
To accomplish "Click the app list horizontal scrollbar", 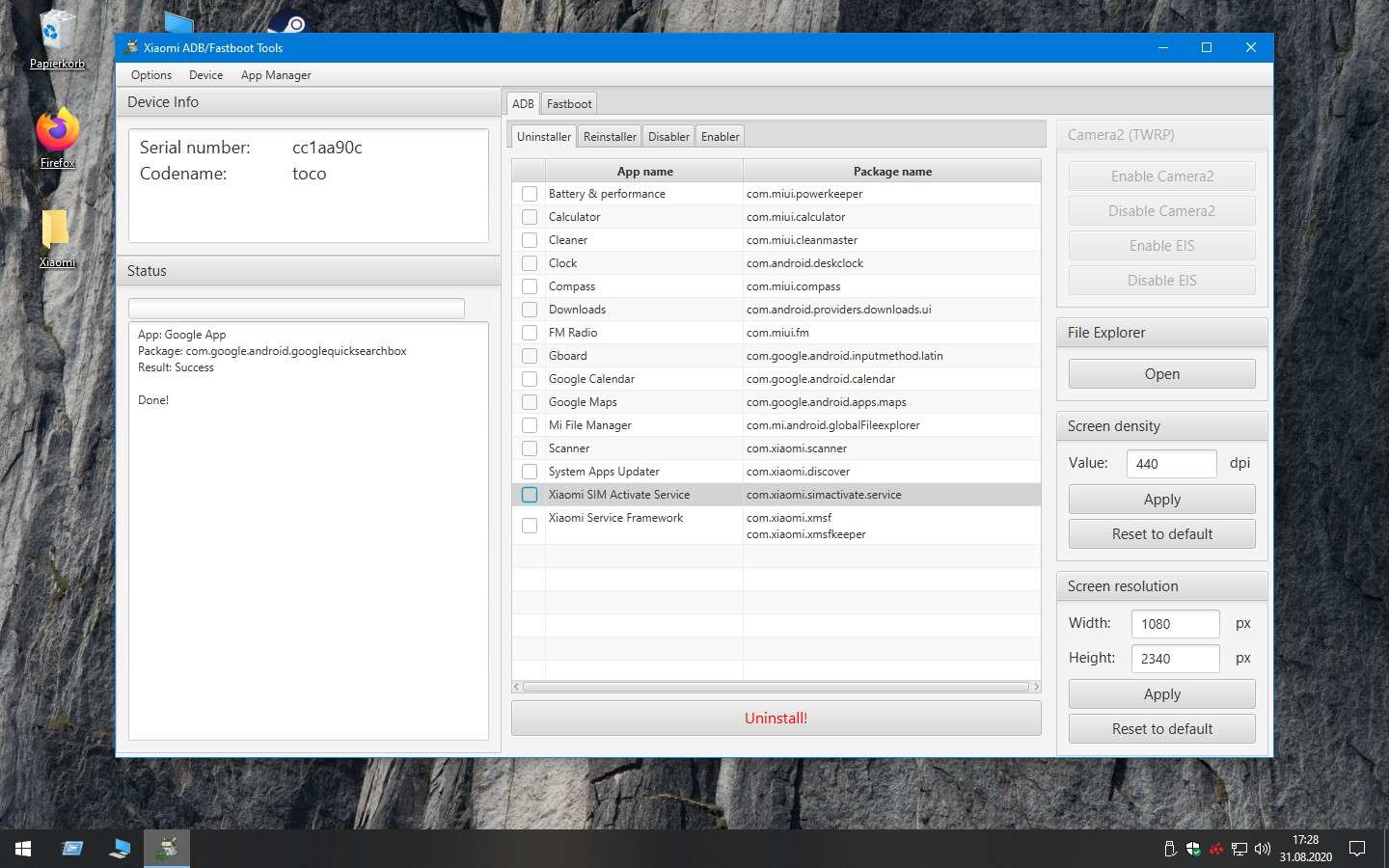I will point(776,687).
